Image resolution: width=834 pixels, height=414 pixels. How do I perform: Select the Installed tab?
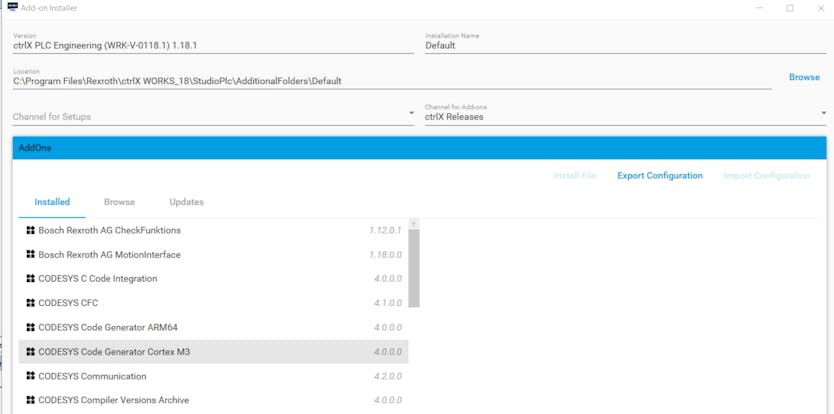52,202
